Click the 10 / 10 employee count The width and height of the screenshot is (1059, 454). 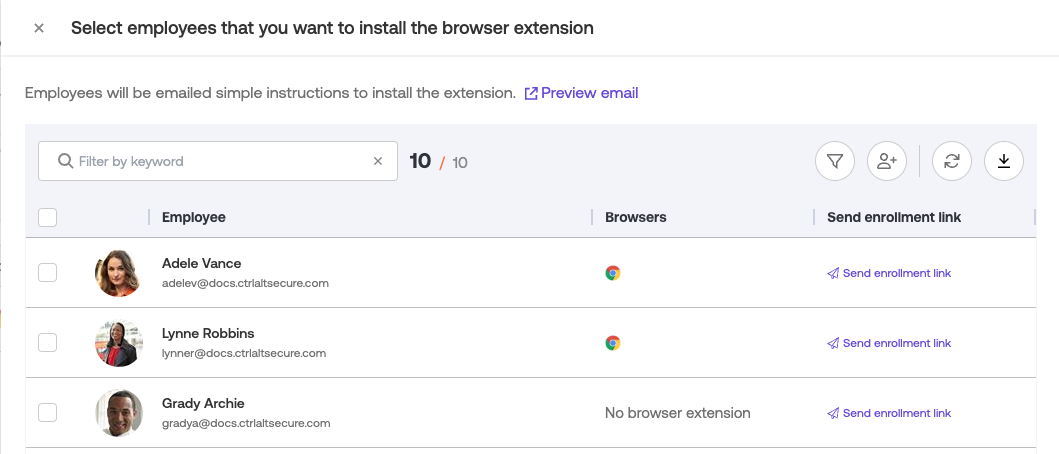coord(438,161)
